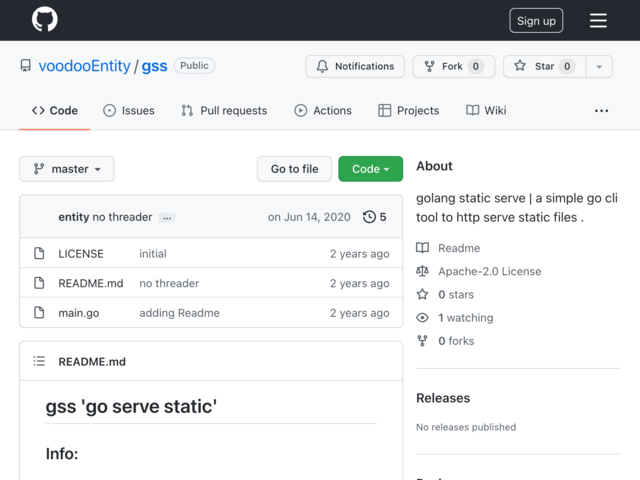Open the Wiki tab
The width and height of the screenshot is (640, 480).
tap(486, 111)
